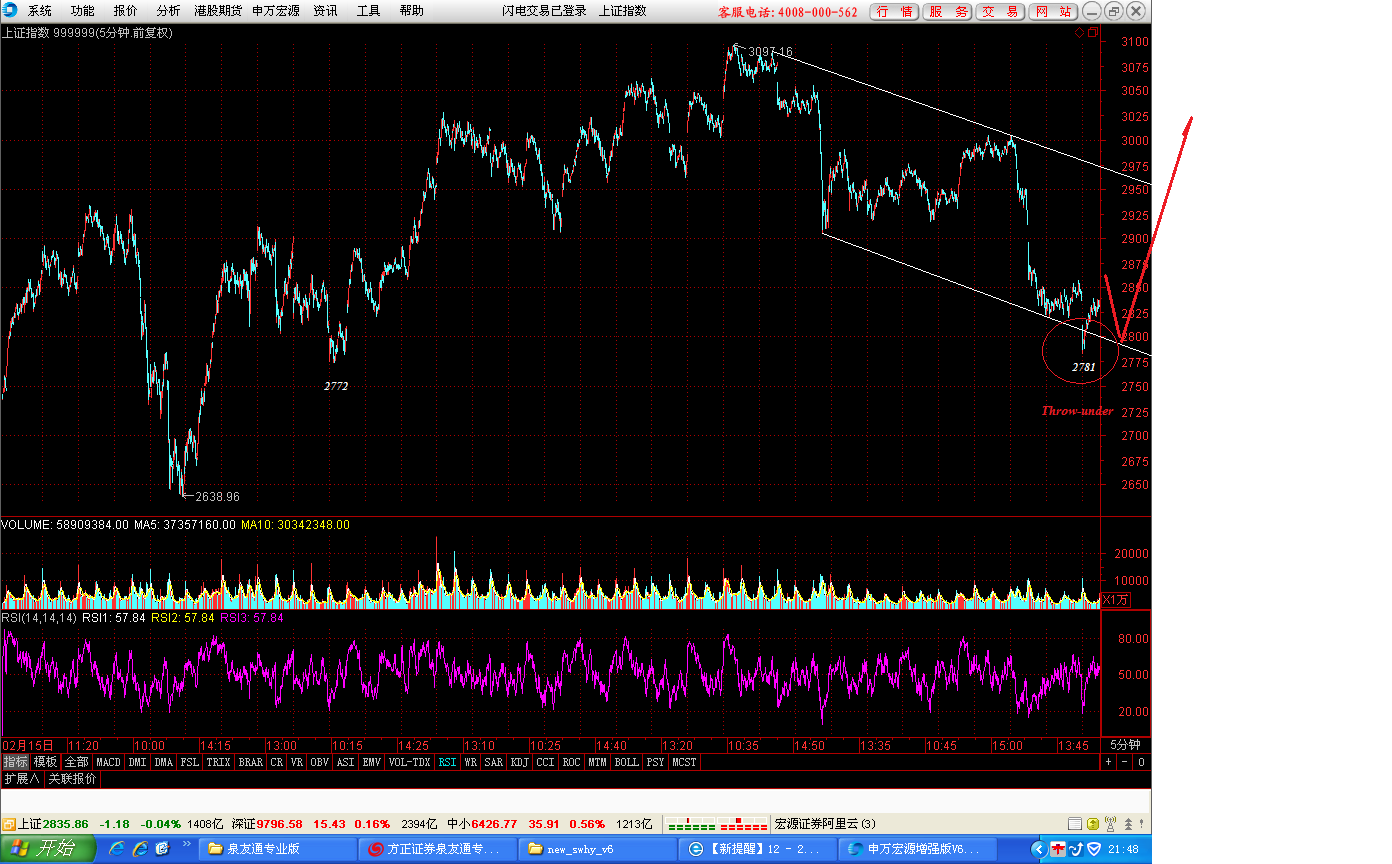Click the 中小 6426.77 index readout
The image size is (1392, 864).
(x=481, y=824)
